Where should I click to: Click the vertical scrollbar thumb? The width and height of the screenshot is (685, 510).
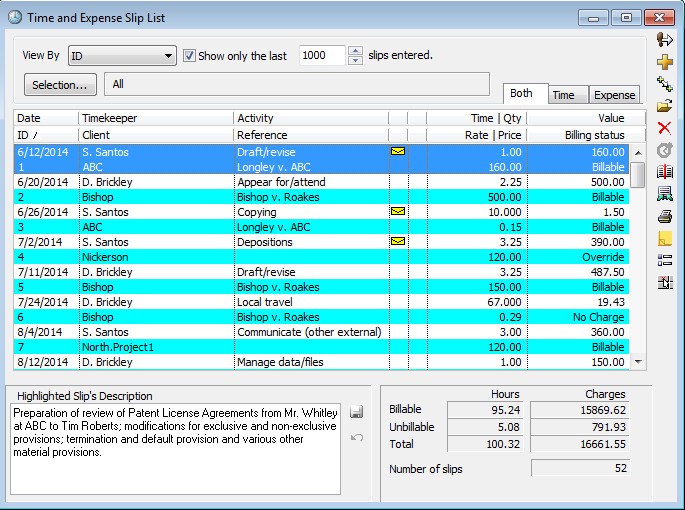638,174
